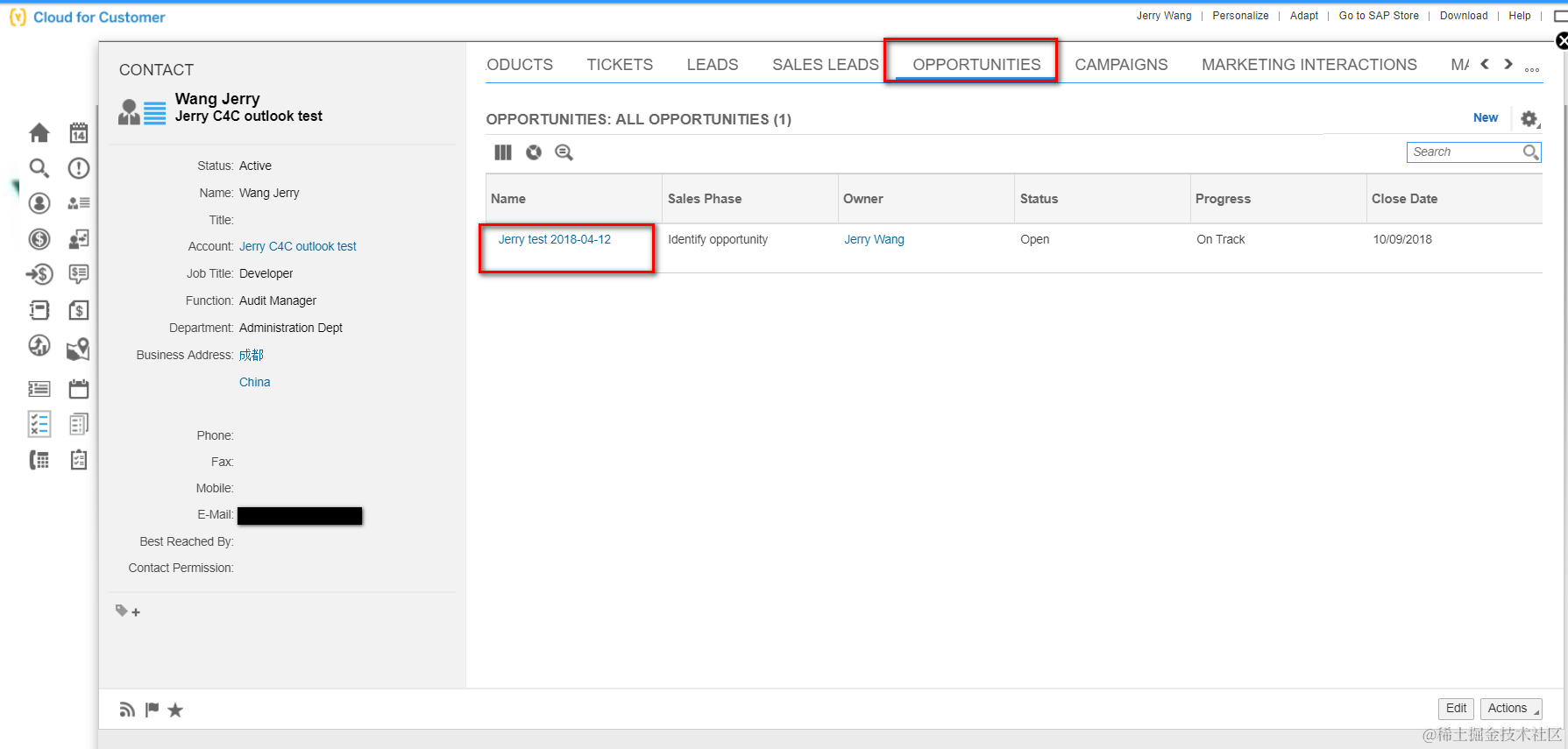Open the checklist with X marks icon
The width and height of the screenshot is (1568, 749).
(39, 425)
